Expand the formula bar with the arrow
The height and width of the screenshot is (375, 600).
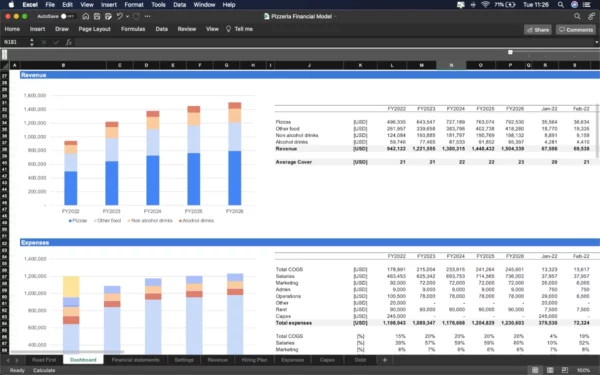[596, 42]
